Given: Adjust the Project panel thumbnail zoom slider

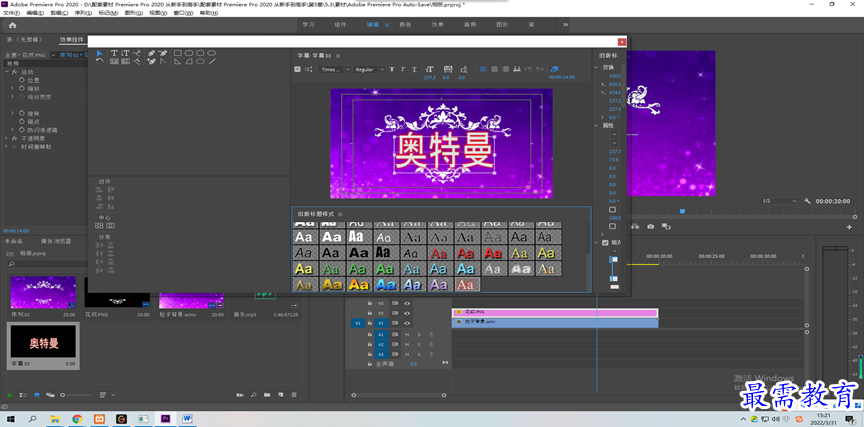Looking at the screenshot, I should (76, 395).
